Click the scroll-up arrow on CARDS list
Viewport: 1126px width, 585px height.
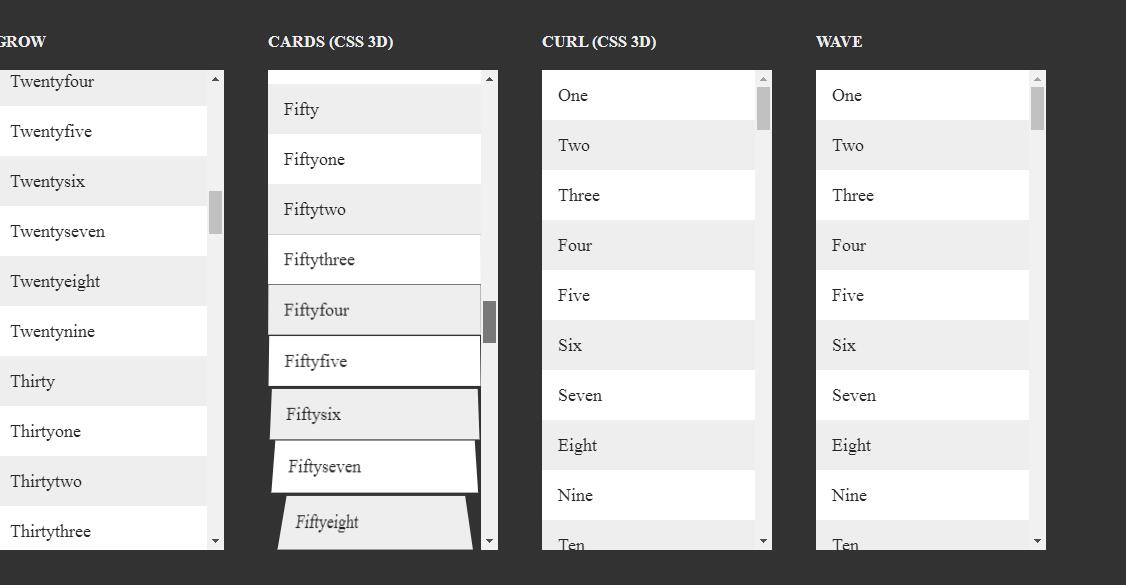tap(489, 78)
